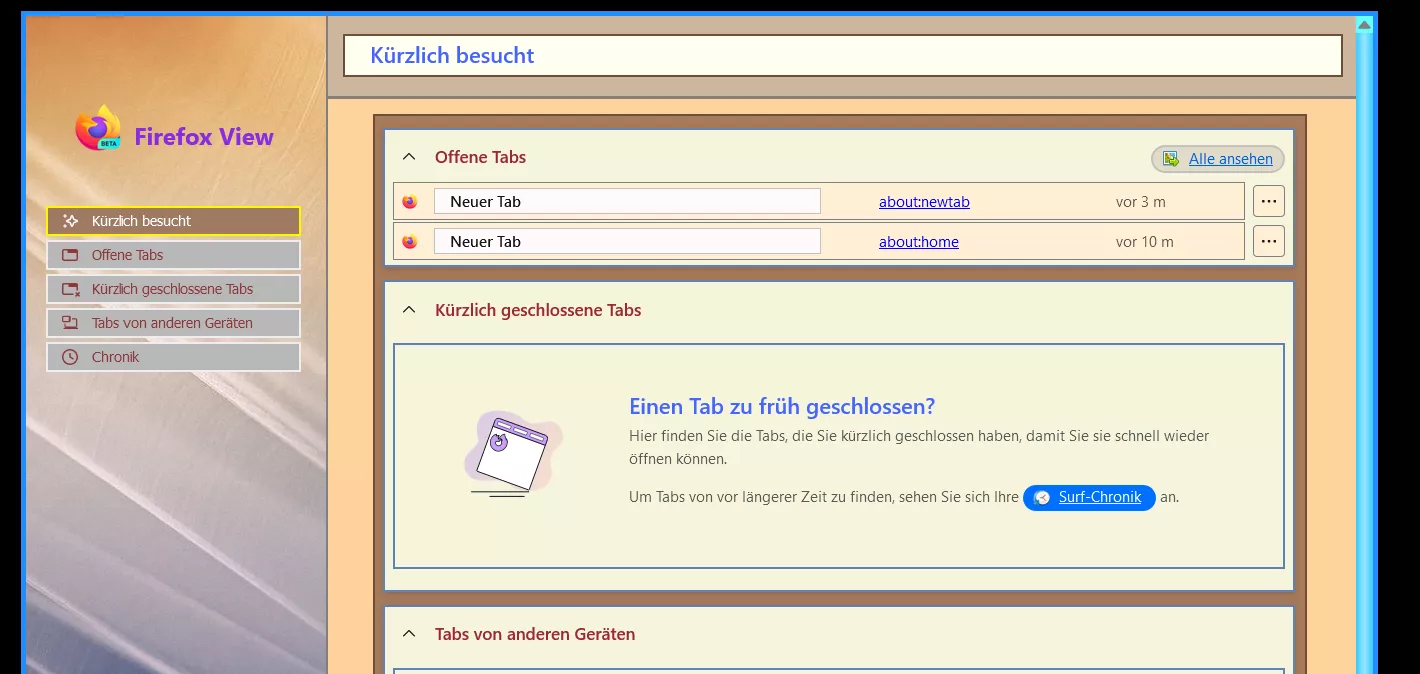Collapse the Offene Tabs section
This screenshot has width=1420, height=674.
408,157
